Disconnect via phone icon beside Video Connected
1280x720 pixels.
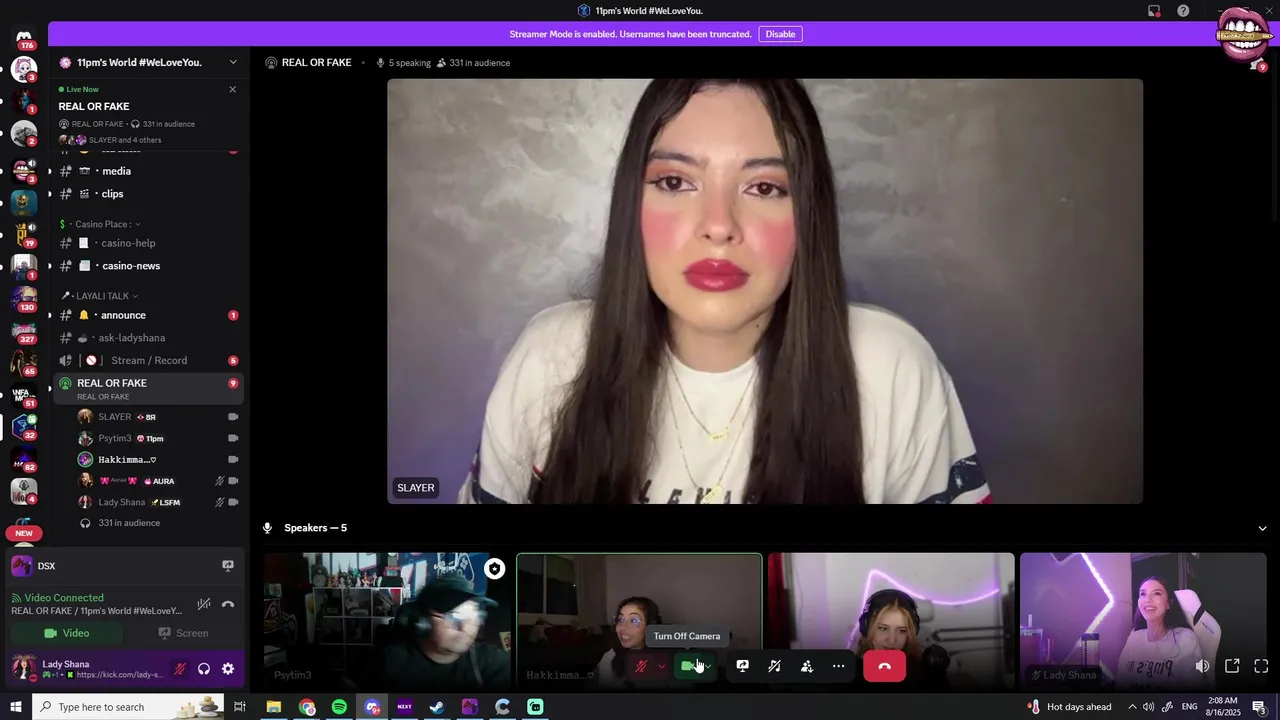pos(228,604)
